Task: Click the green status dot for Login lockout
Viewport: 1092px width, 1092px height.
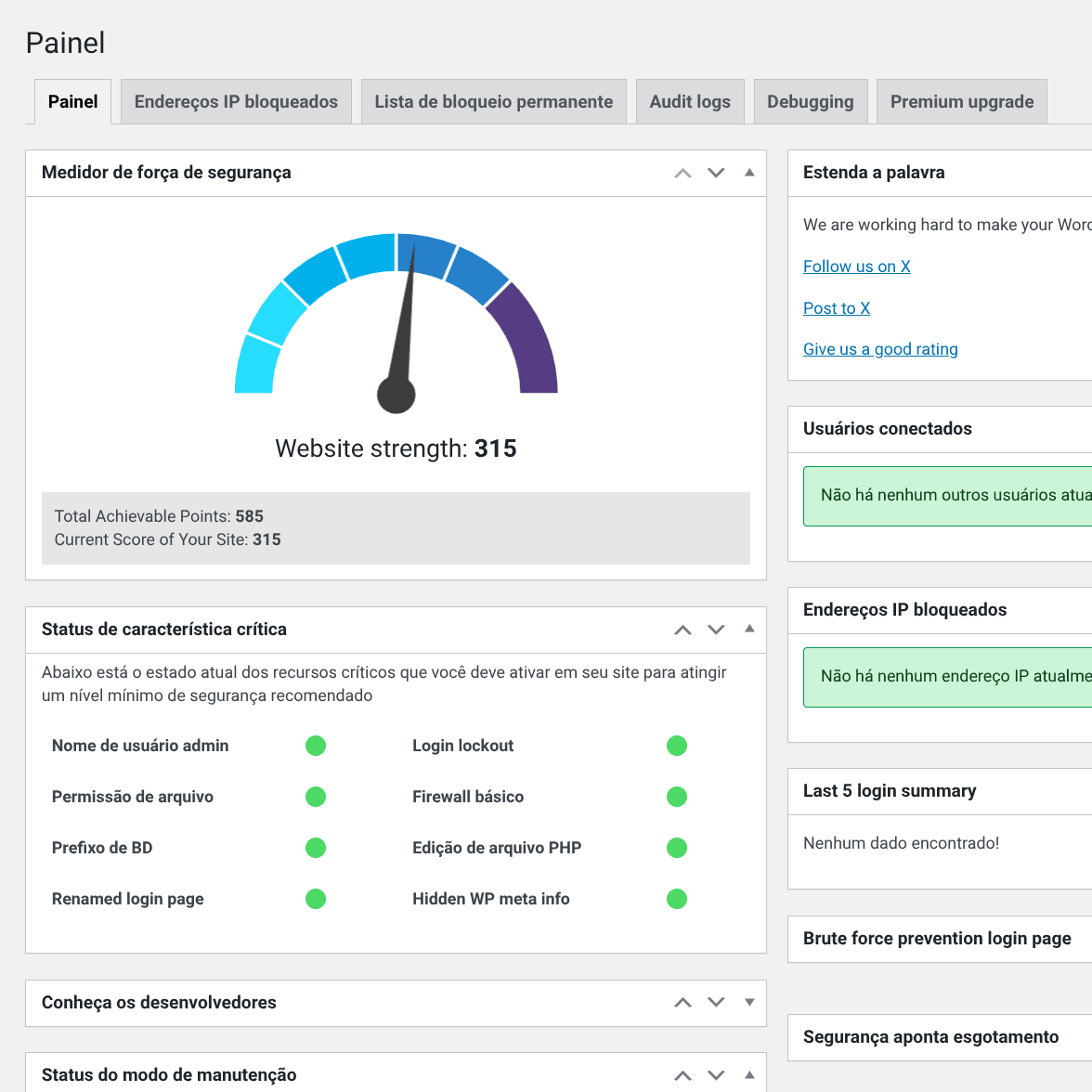Action: point(676,745)
